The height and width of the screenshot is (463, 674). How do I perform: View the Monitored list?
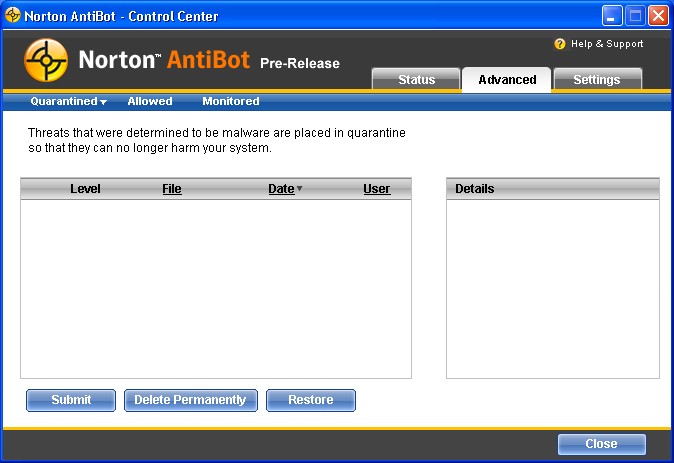(231, 101)
